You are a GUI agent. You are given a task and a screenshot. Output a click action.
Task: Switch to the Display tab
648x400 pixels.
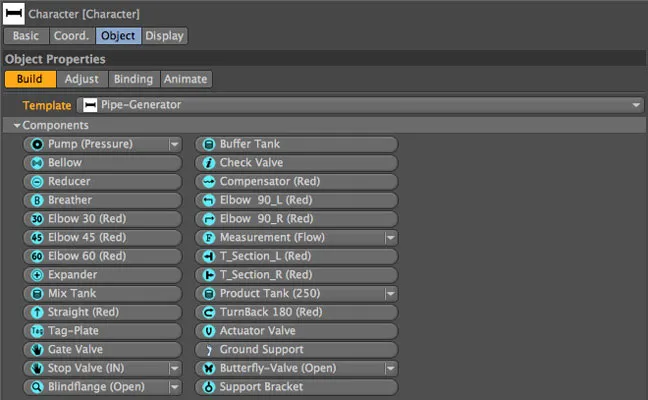(x=164, y=36)
